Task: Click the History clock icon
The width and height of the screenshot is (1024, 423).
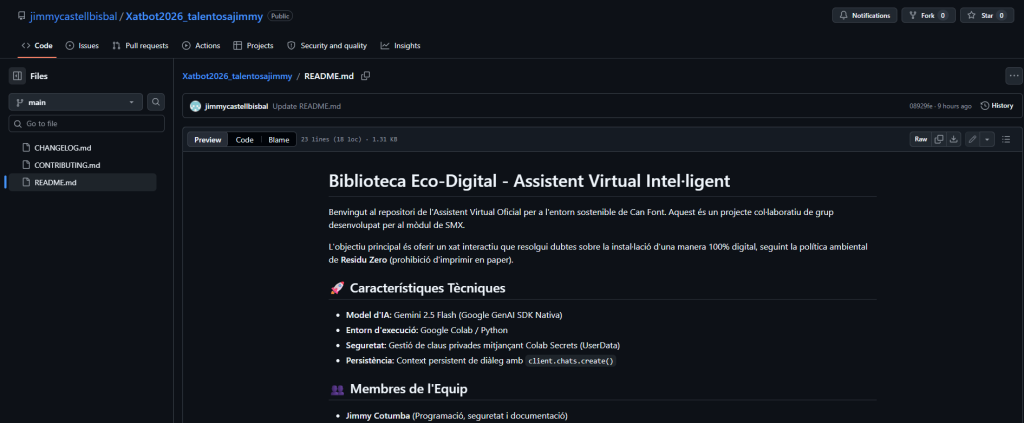Action: pos(985,106)
